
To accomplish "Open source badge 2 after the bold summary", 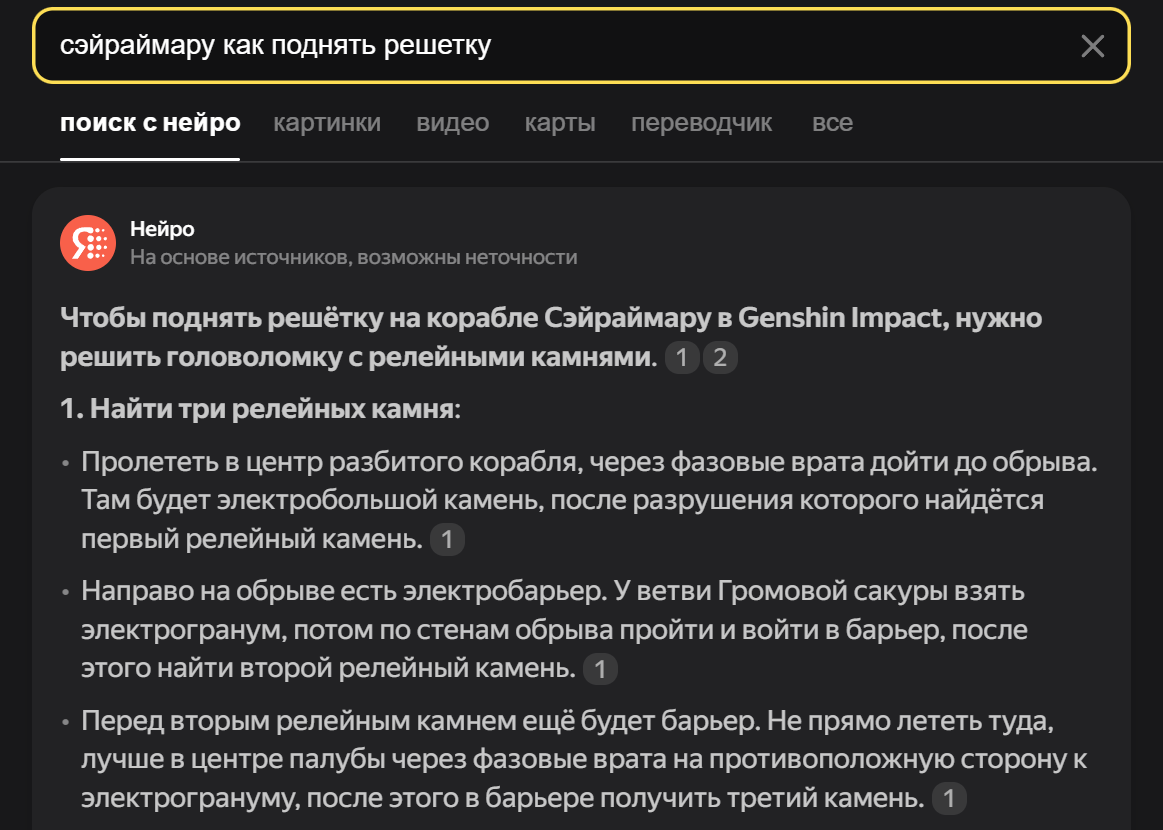I will [719, 358].
